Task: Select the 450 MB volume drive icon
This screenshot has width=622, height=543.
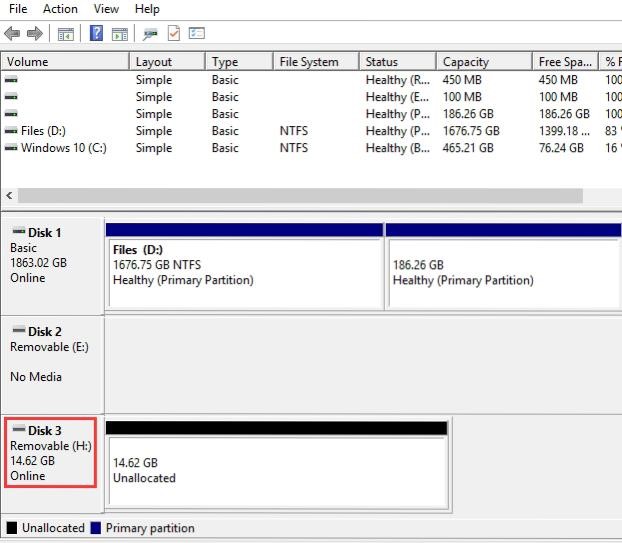Action: coord(11,80)
